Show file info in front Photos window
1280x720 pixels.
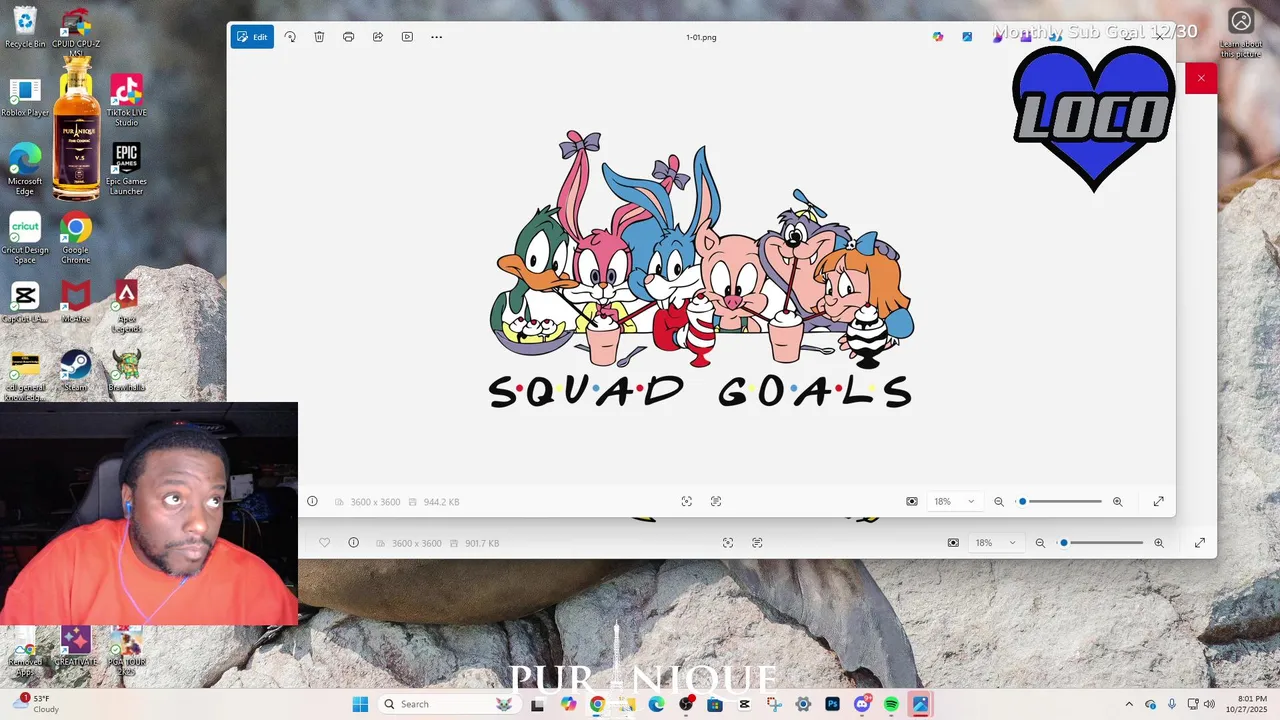point(312,502)
